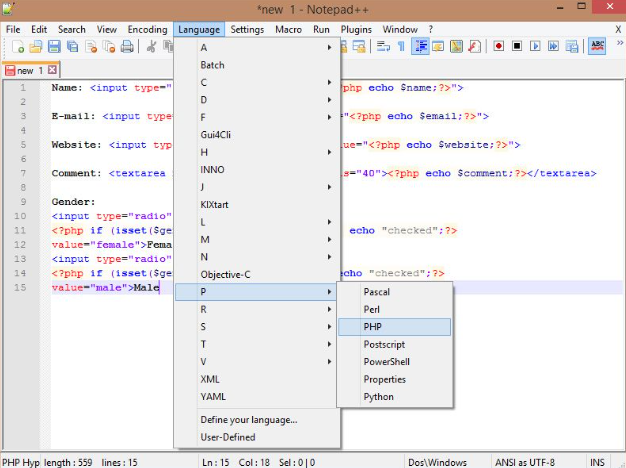The image size is (626, 468).
Task: Save the file with the Save icon
Action: point(54,47)
